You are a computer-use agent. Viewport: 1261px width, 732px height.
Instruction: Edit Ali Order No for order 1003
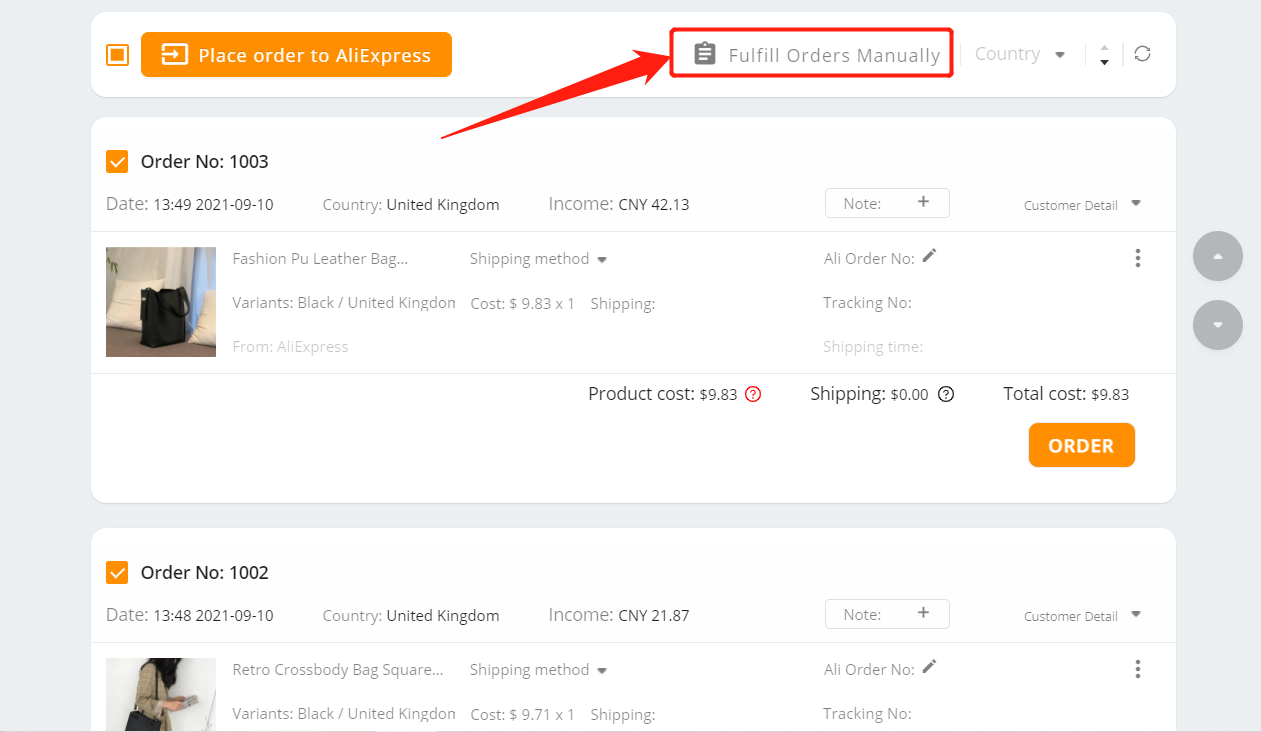[930, 256]
